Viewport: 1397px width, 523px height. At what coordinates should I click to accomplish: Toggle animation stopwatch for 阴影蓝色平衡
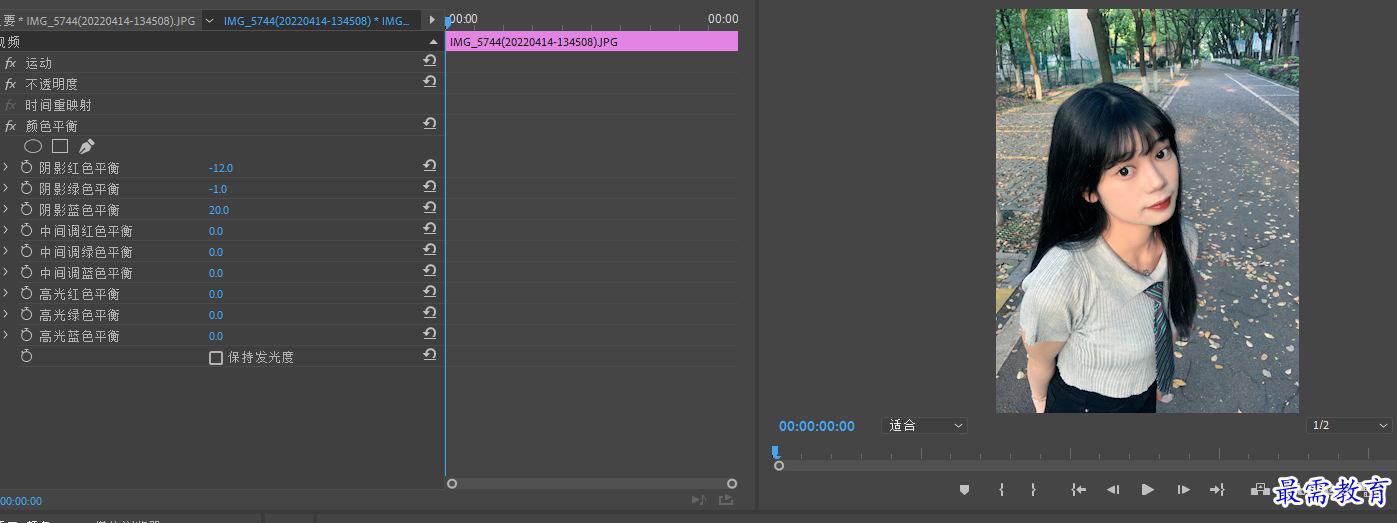pyautogui.click(x=27, y=210)
